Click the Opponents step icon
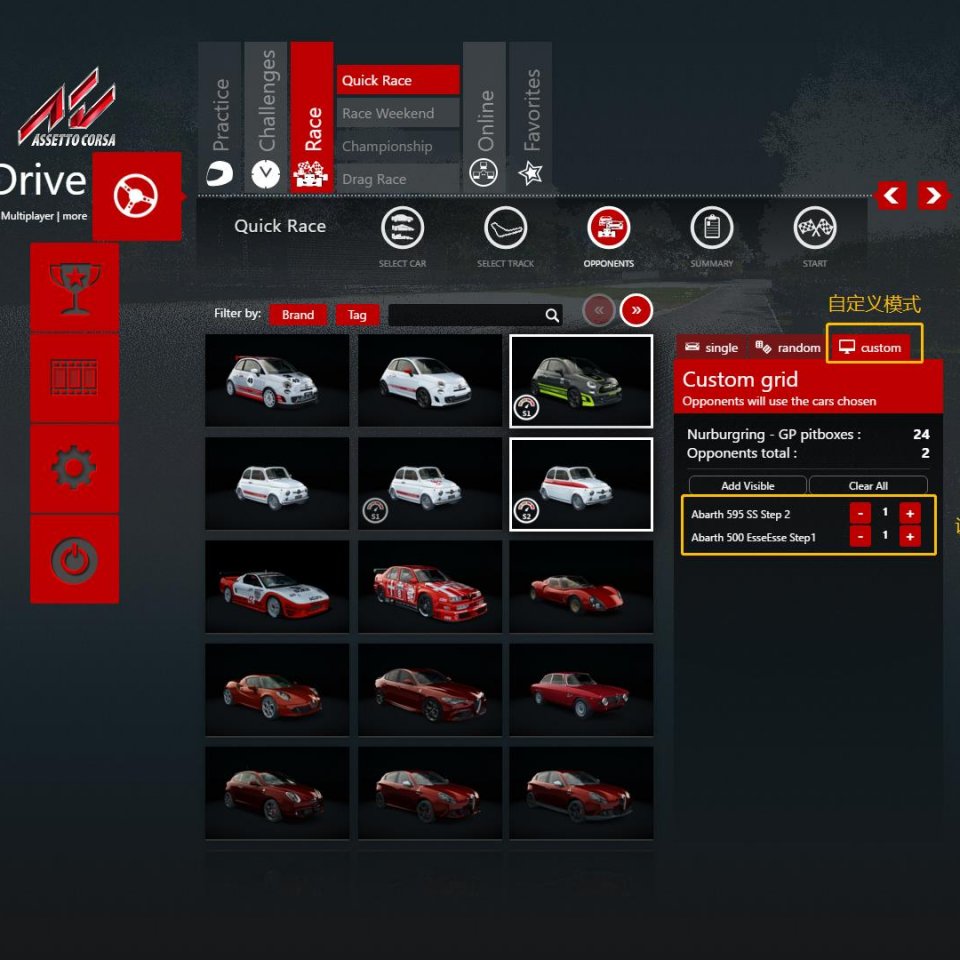The image size is (960, 960). click(609, 228)
